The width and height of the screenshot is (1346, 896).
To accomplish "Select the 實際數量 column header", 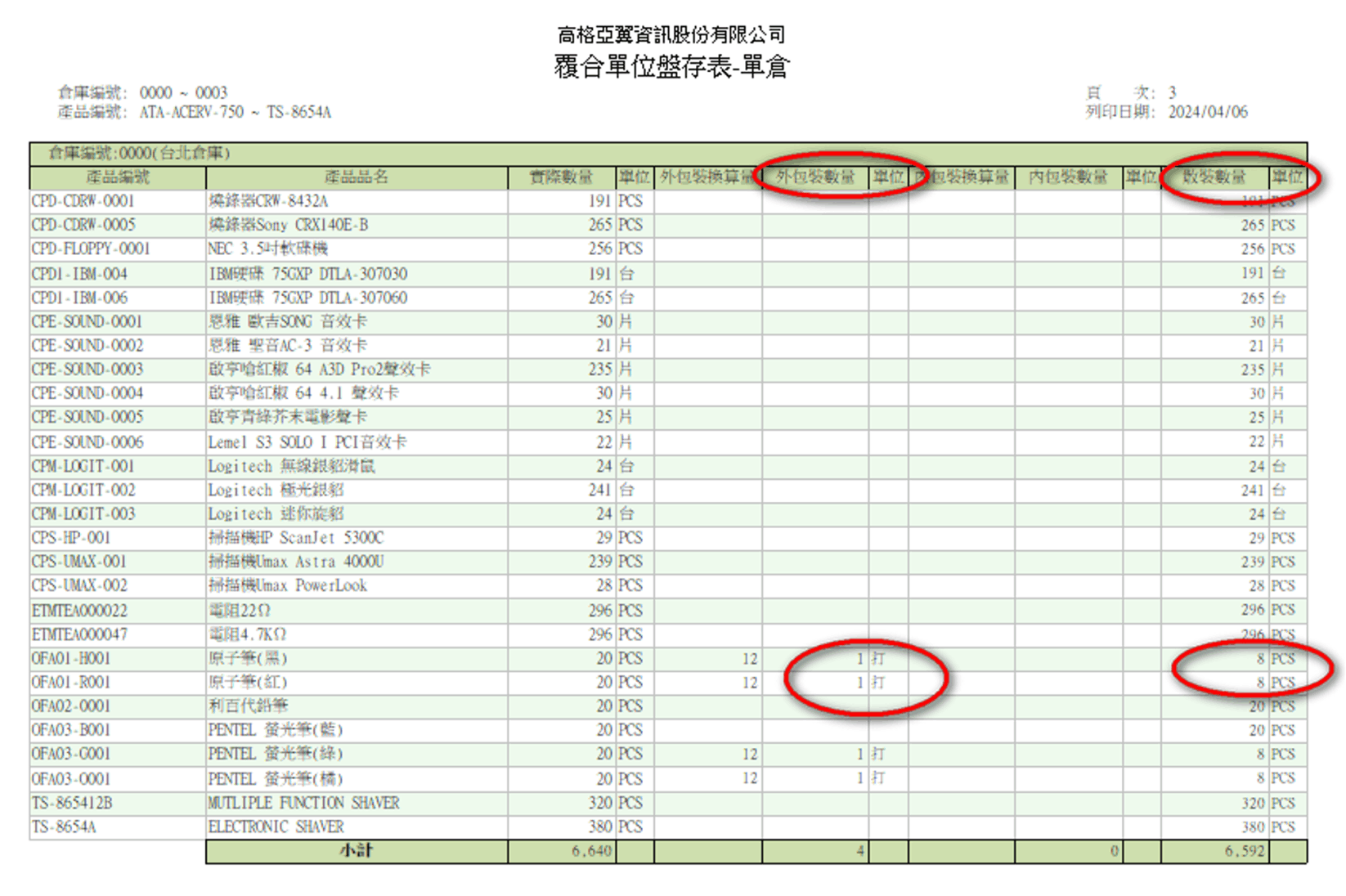I will click(561, 177).
